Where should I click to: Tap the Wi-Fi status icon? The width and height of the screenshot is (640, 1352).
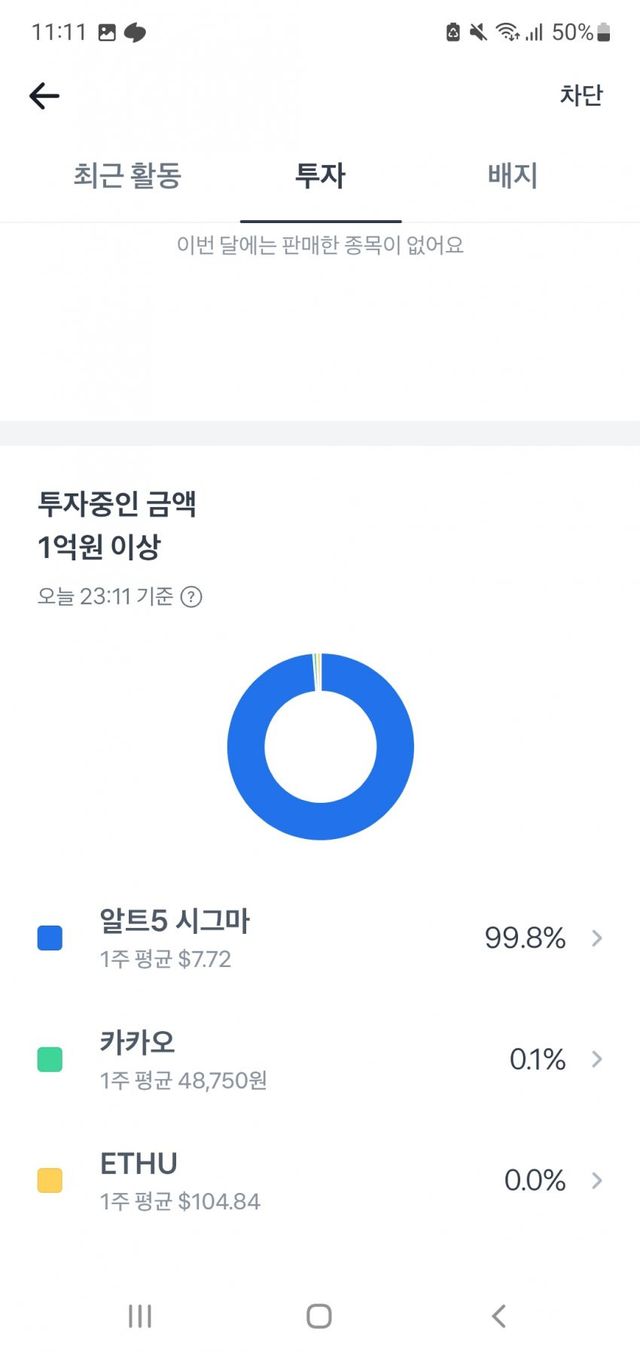(507, 32)
